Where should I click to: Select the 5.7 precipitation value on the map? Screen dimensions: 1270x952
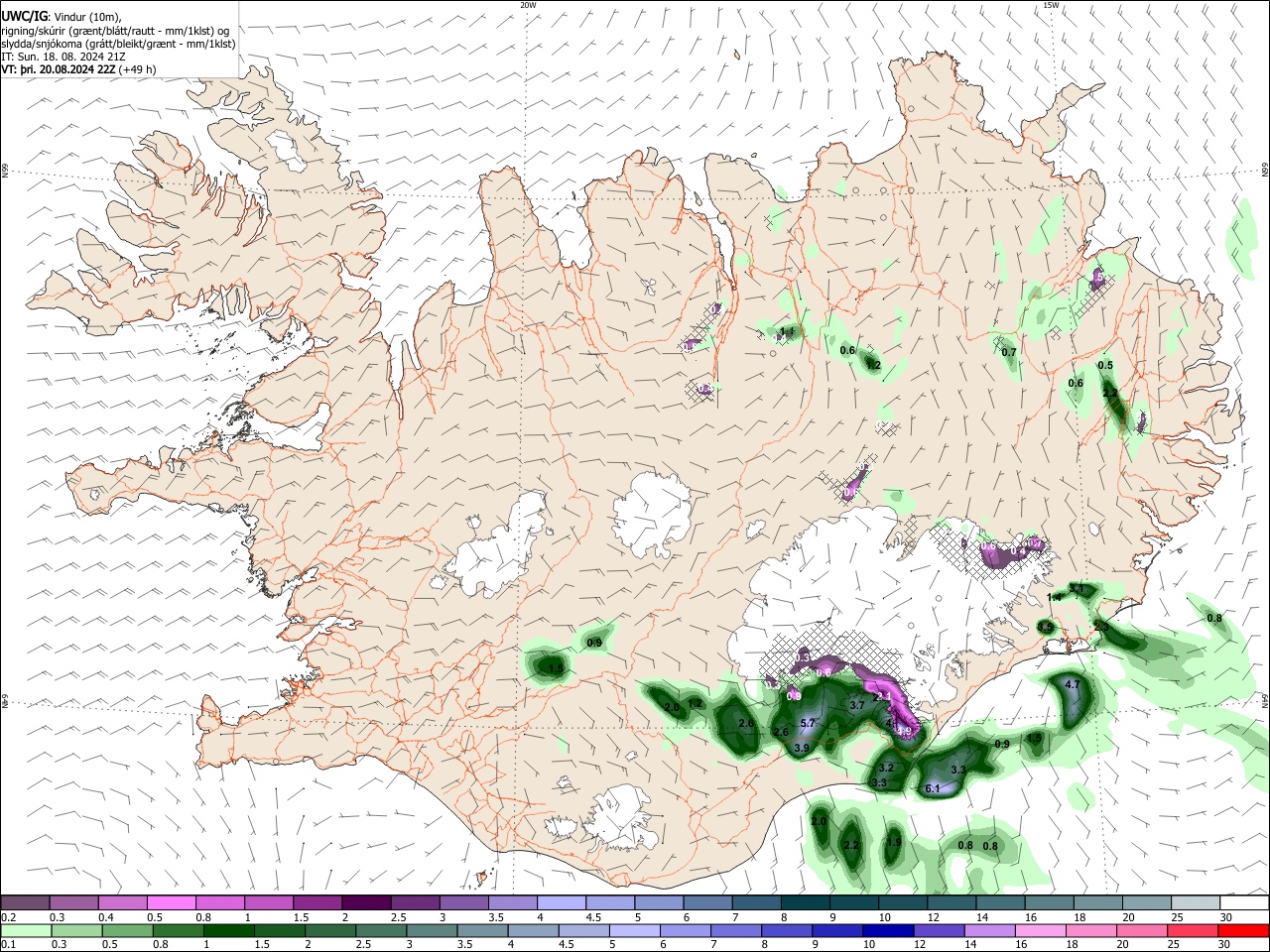tap(808, 724)
